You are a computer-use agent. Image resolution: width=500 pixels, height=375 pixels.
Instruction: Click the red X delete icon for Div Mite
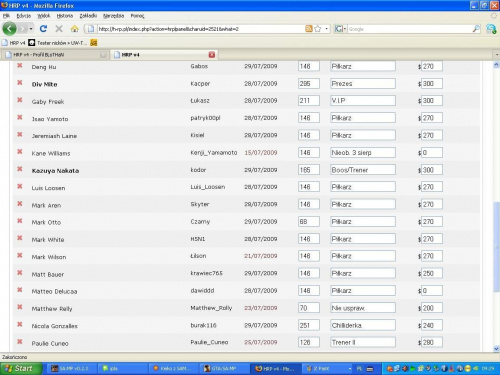pos(20,82)
